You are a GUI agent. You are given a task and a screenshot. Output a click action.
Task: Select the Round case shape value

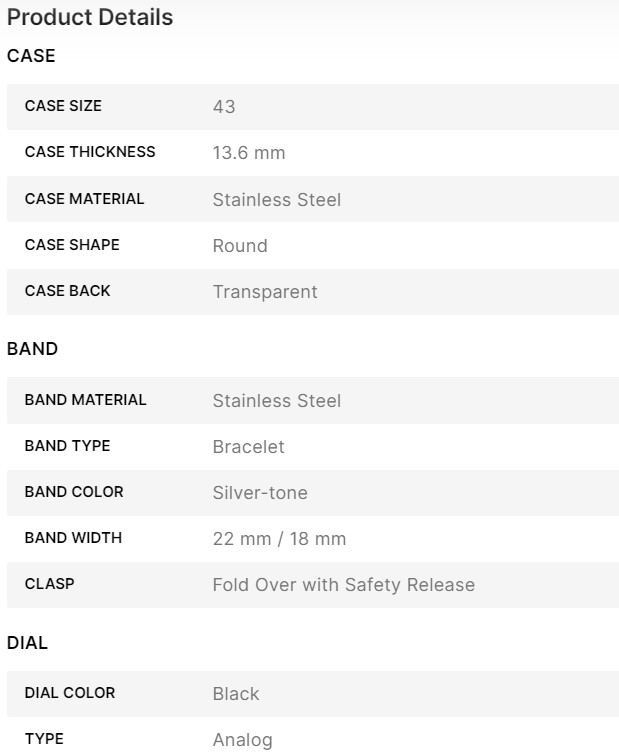(240, 246)
